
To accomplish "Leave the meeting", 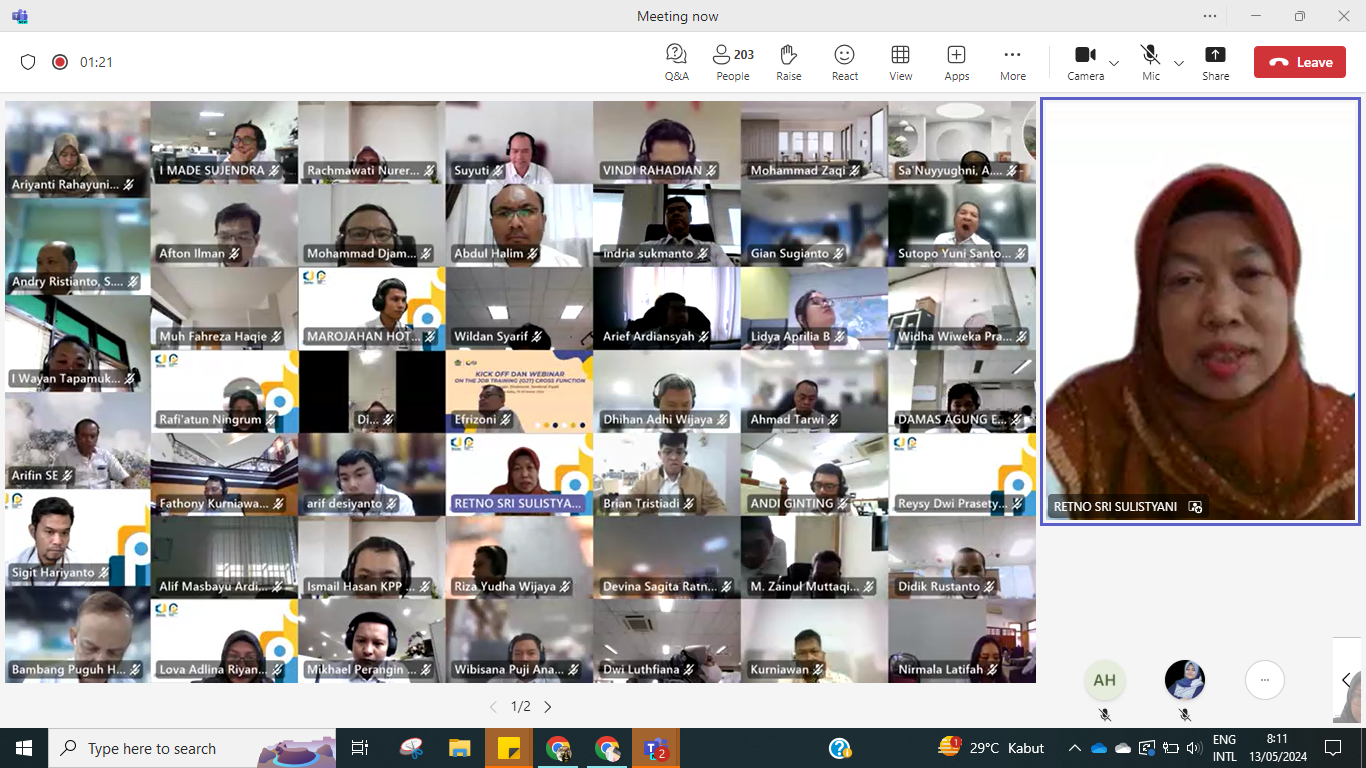I will point(1299,62).
